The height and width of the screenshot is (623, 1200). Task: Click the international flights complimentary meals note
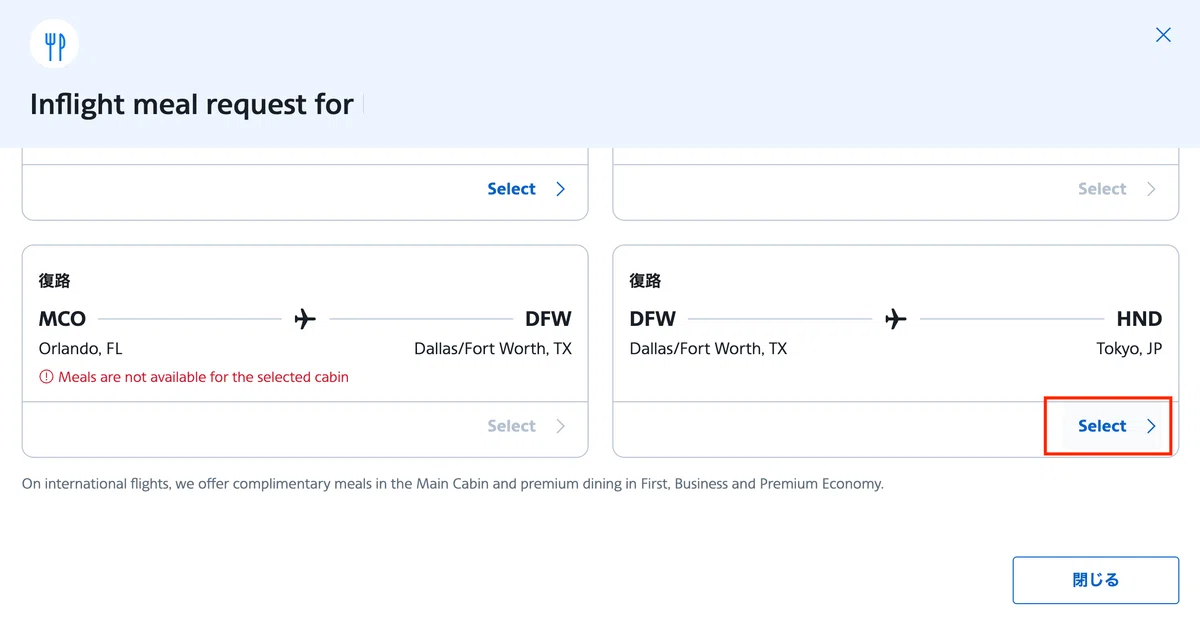[453, 484]
